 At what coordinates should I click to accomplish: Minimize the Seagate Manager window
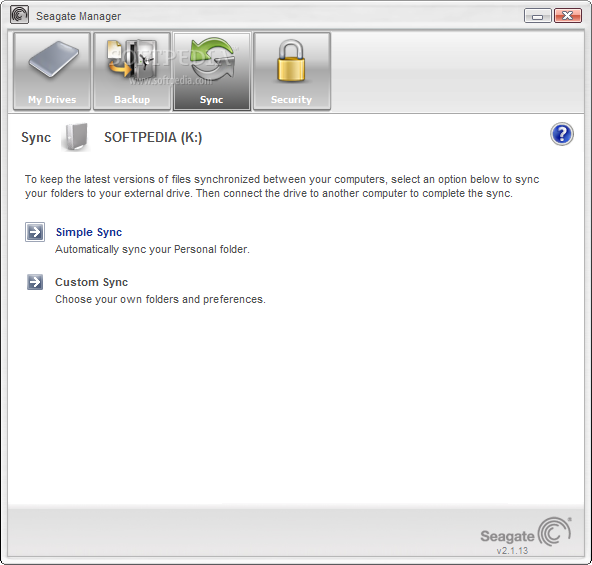point(538,16)
